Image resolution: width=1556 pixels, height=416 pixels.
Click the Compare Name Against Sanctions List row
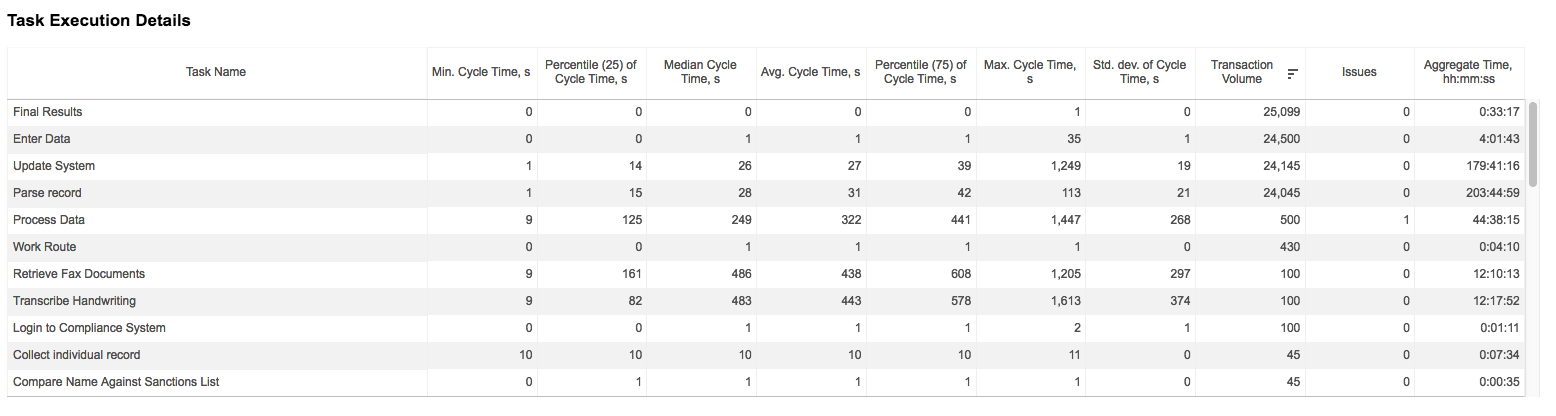coord(766,382)
